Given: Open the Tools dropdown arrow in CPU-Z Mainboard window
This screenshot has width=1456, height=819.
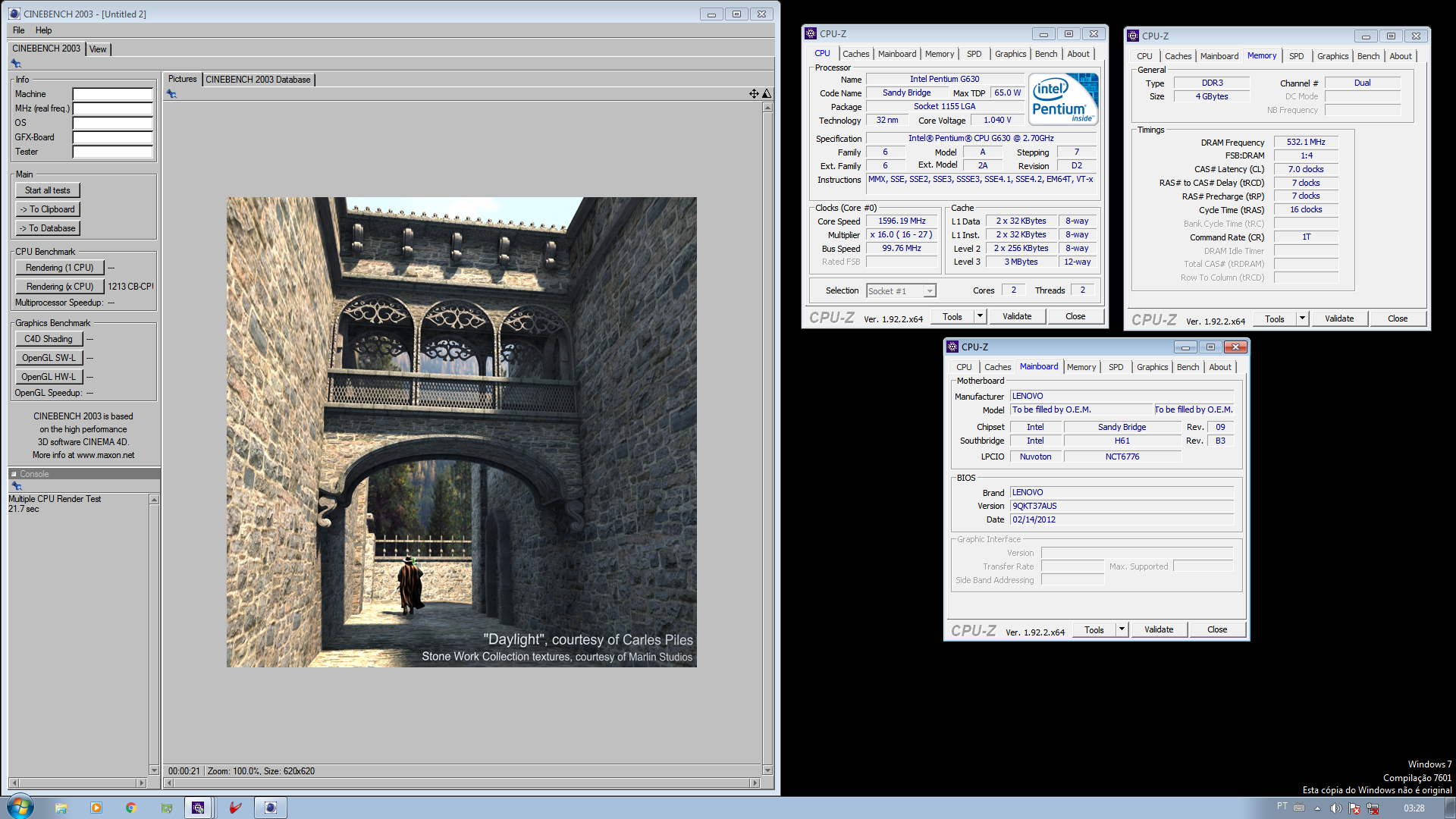Looking at the screenshot, I should click(1122, 629).
